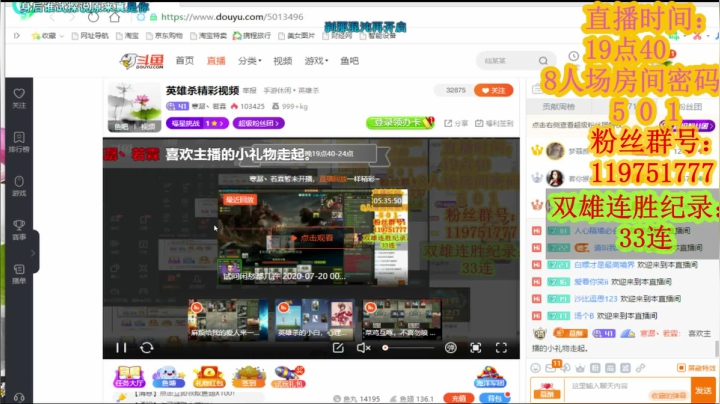Image resolution: width=720 pixels, height=404 pixels.
Task: Open 赛事 trophy in left sidebar
Action: [19, 230]
